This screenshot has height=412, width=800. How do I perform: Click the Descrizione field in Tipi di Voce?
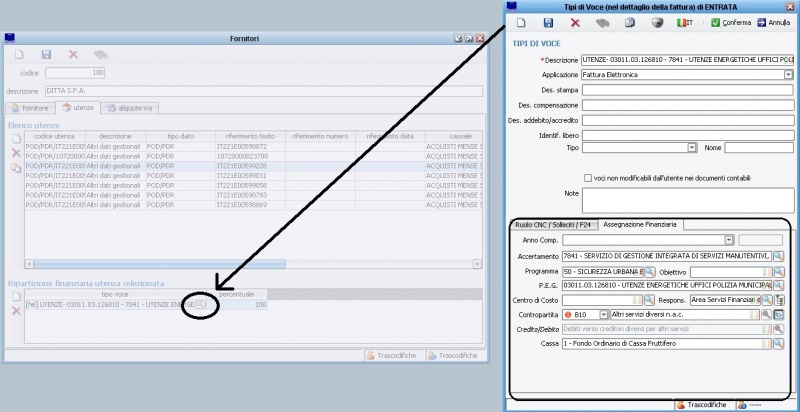point(688,60)
